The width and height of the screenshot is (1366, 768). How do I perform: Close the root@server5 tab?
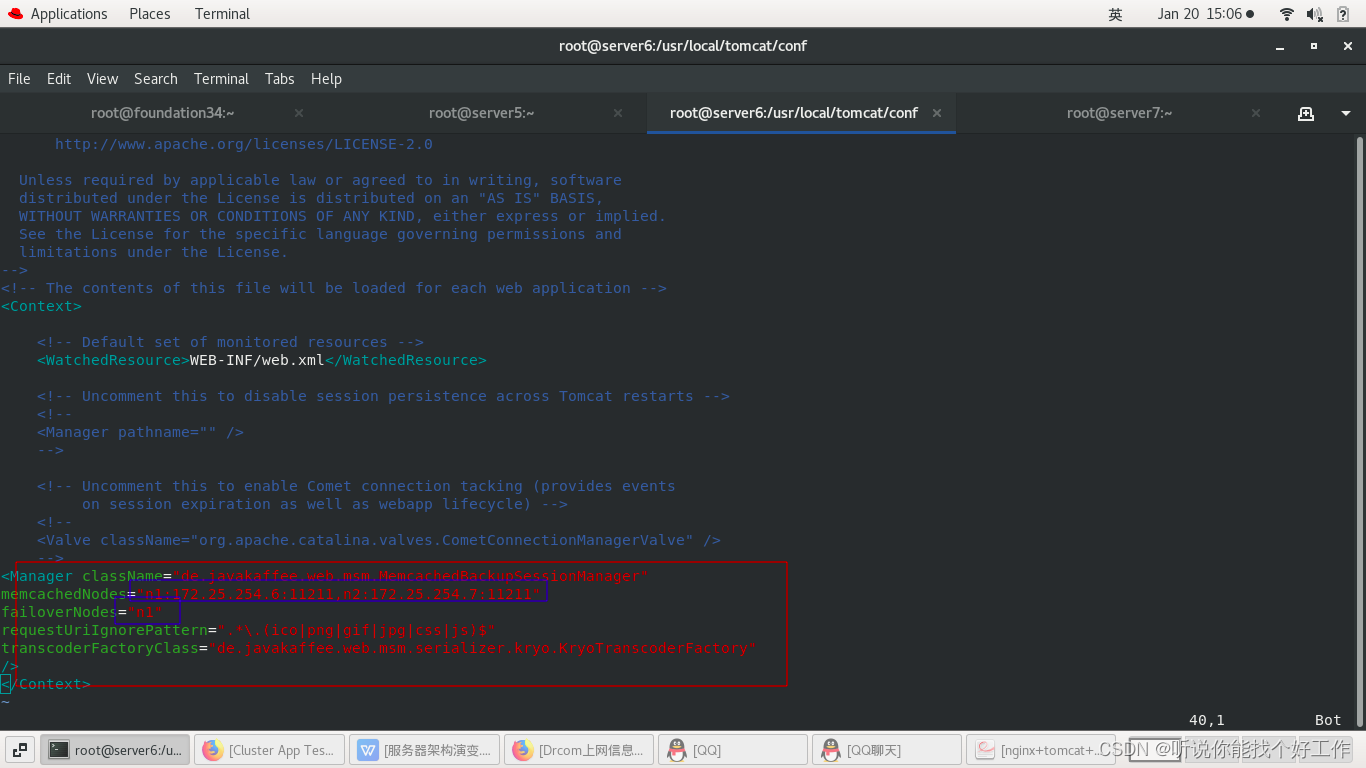point(617,113)
